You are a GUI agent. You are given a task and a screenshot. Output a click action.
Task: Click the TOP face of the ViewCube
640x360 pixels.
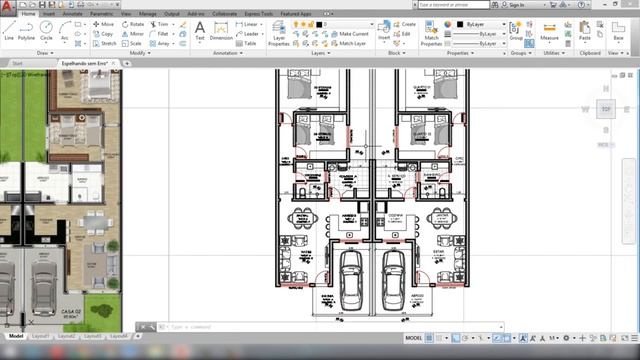point(606,109)
